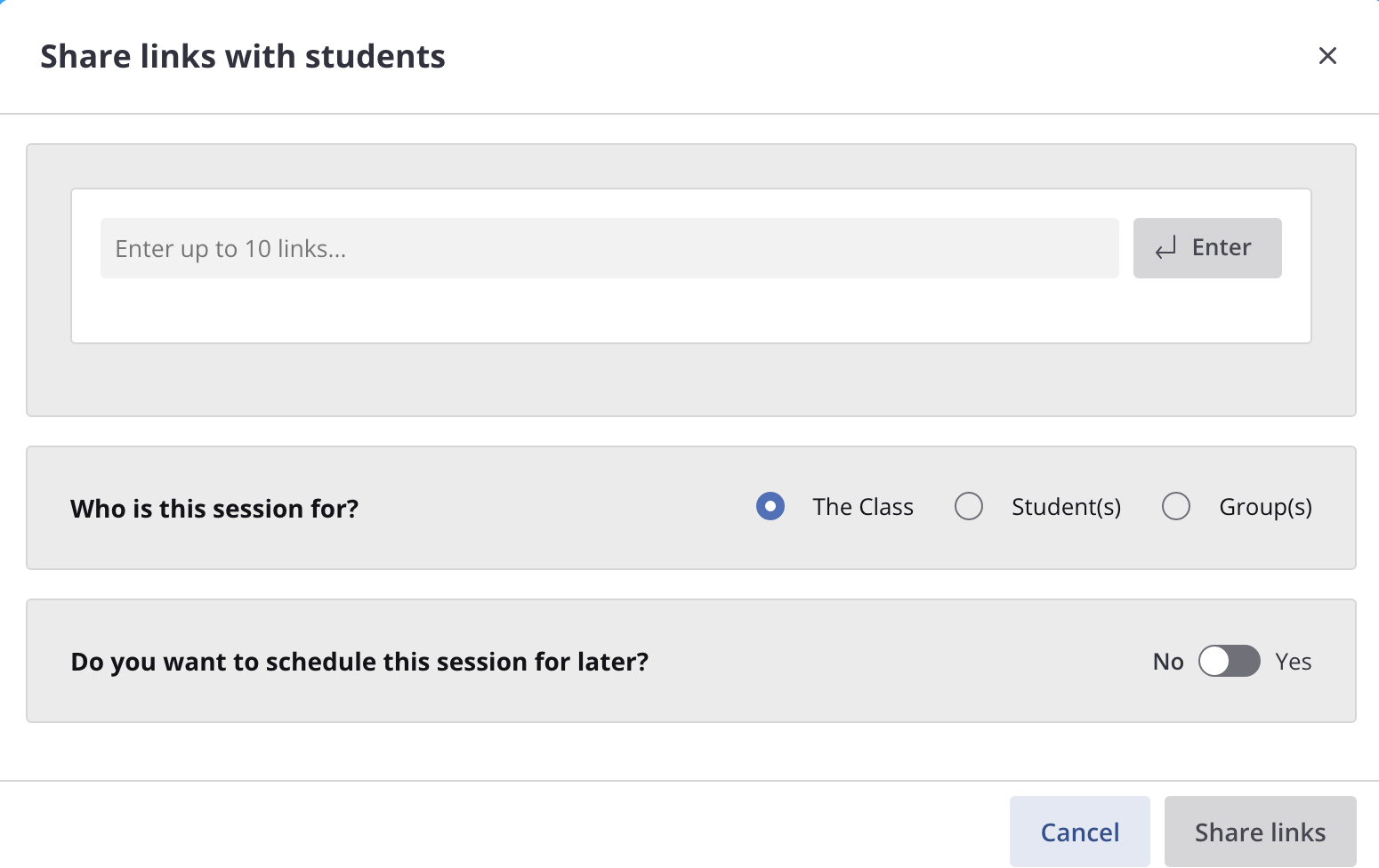
Task: Choose Group(s) as the session audience
Action: [1176, 506]
